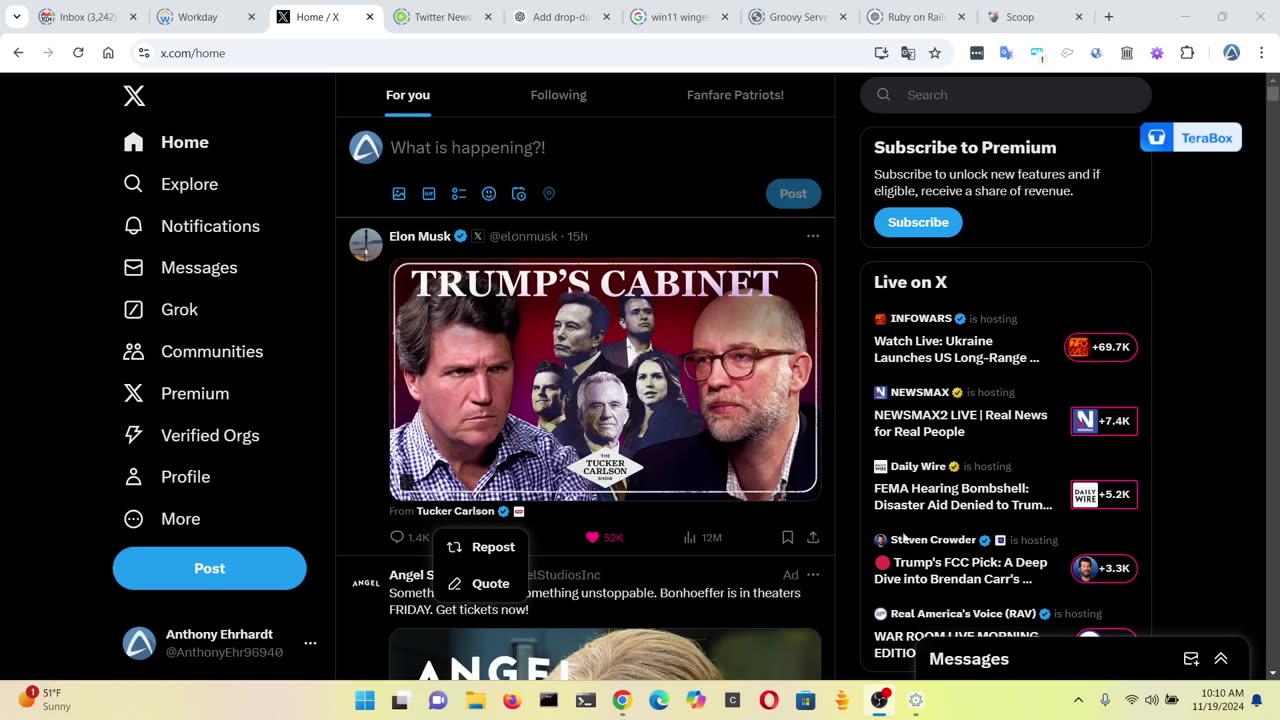Open Communities from the sidebar
The width and height of the screenshot is (1280, 720).
point(193,352)
